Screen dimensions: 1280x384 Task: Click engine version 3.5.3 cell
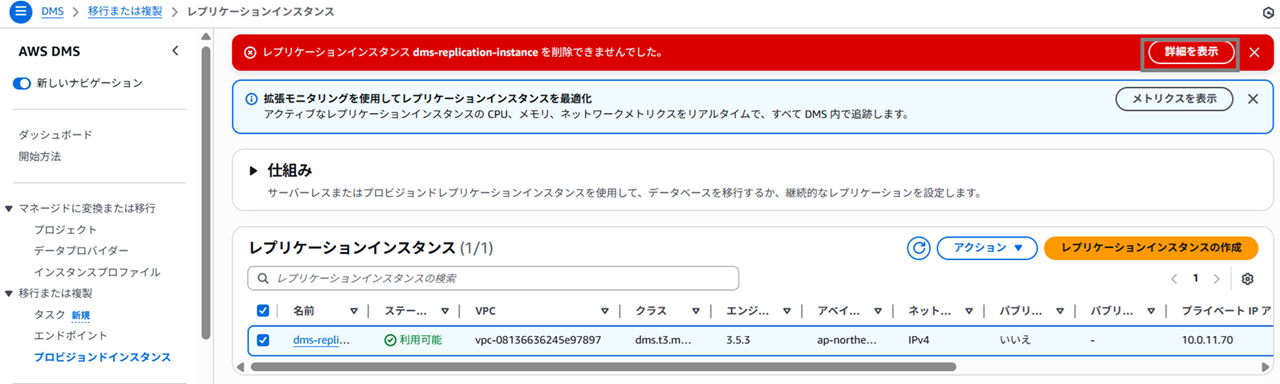741,340
